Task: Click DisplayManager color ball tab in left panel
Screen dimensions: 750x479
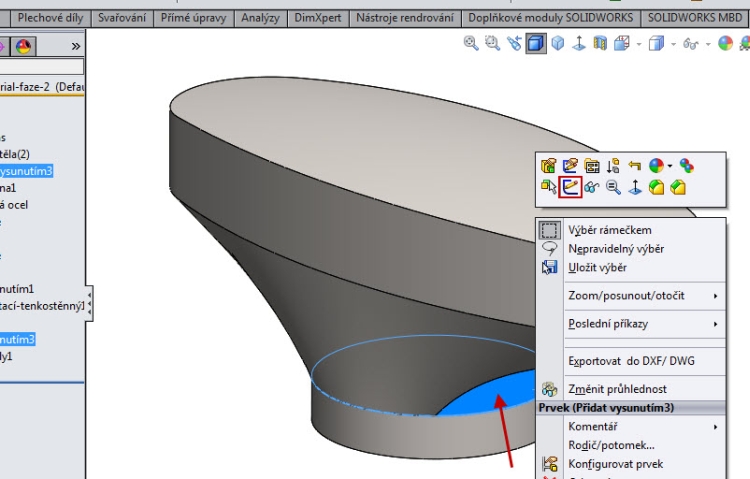Action: point(23,46)
